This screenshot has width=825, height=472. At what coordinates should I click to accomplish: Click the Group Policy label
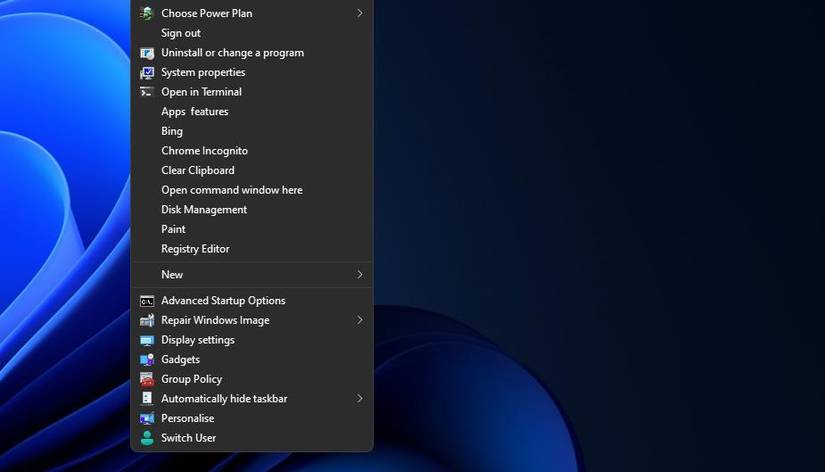192,379
